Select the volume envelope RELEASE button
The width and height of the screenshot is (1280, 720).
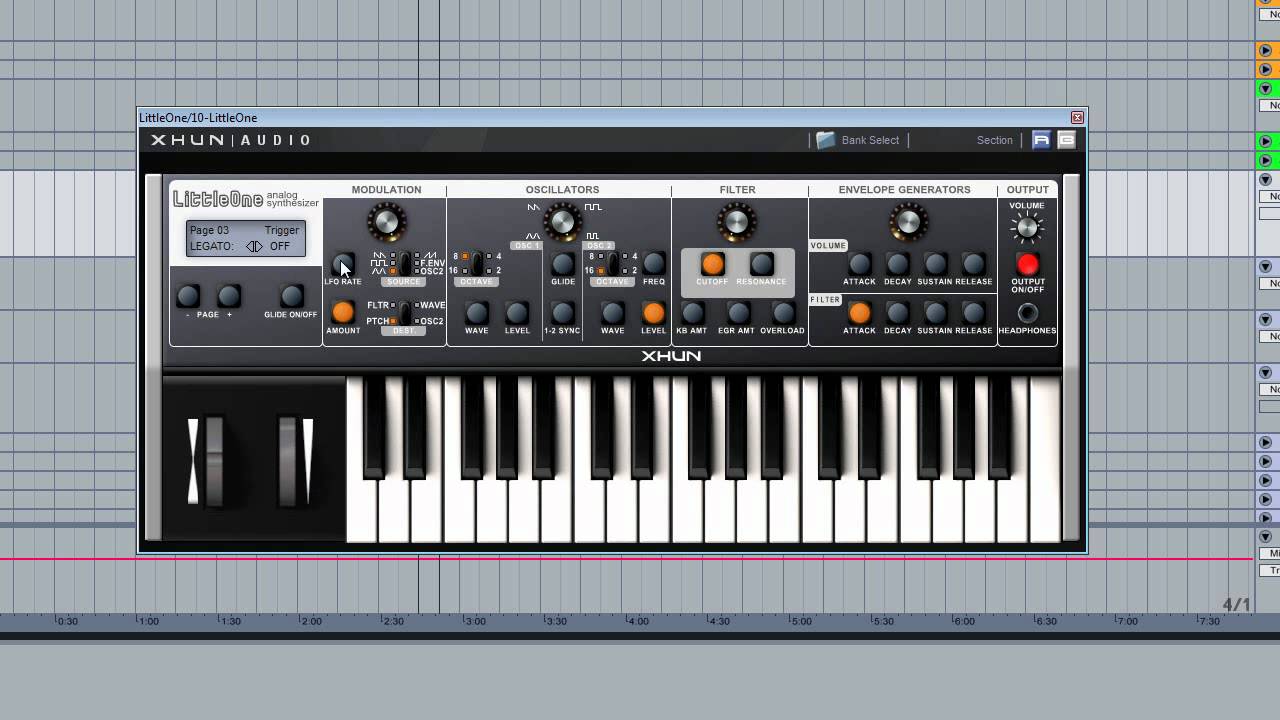point(973,264)
